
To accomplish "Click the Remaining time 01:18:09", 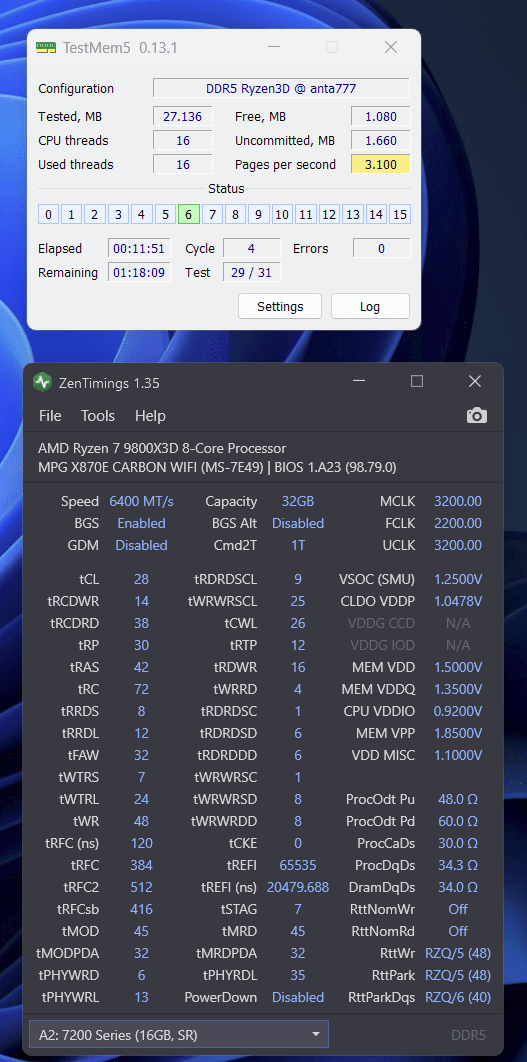I will (x=139, y=272).
